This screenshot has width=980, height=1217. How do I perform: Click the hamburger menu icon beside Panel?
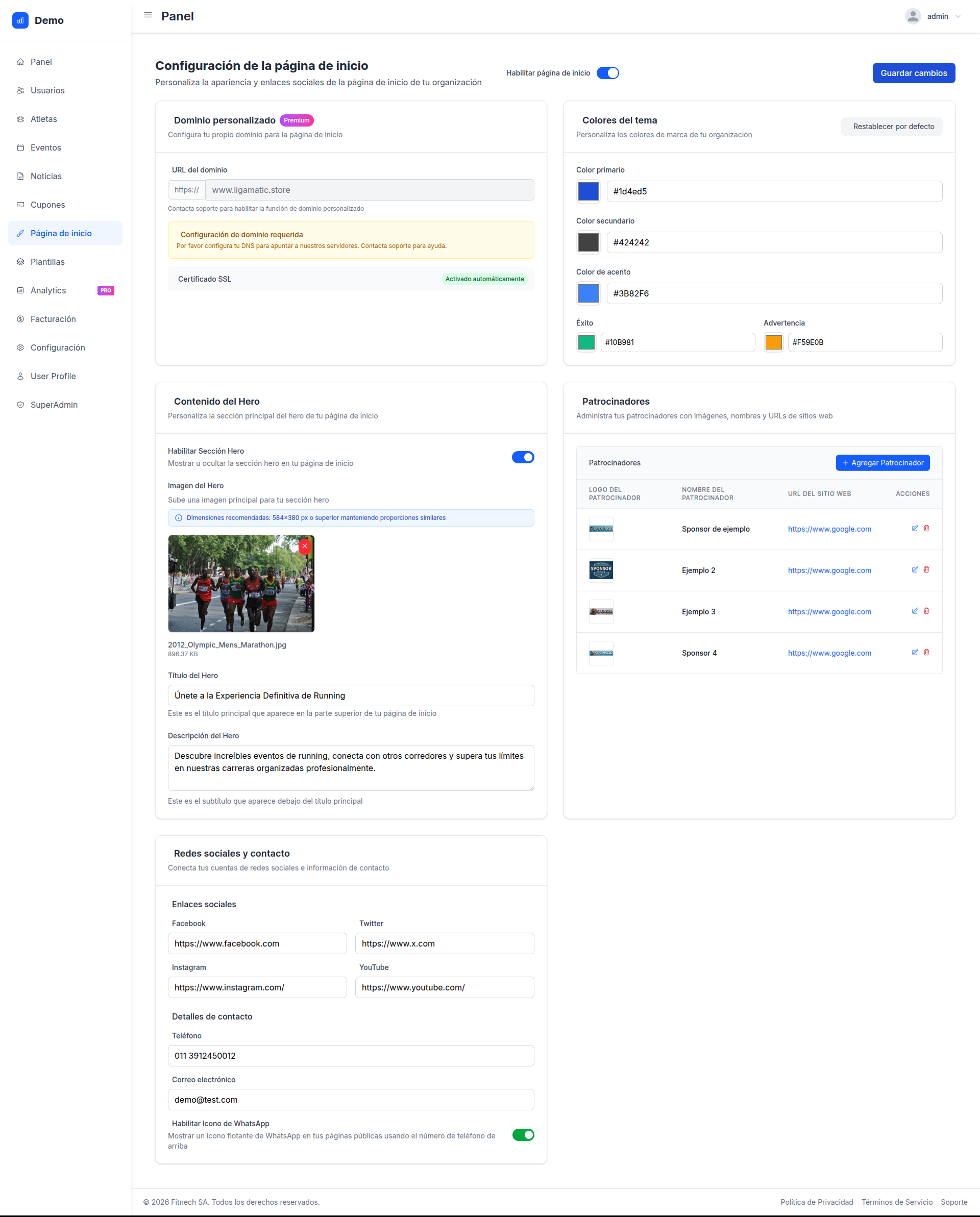[148, 15]
